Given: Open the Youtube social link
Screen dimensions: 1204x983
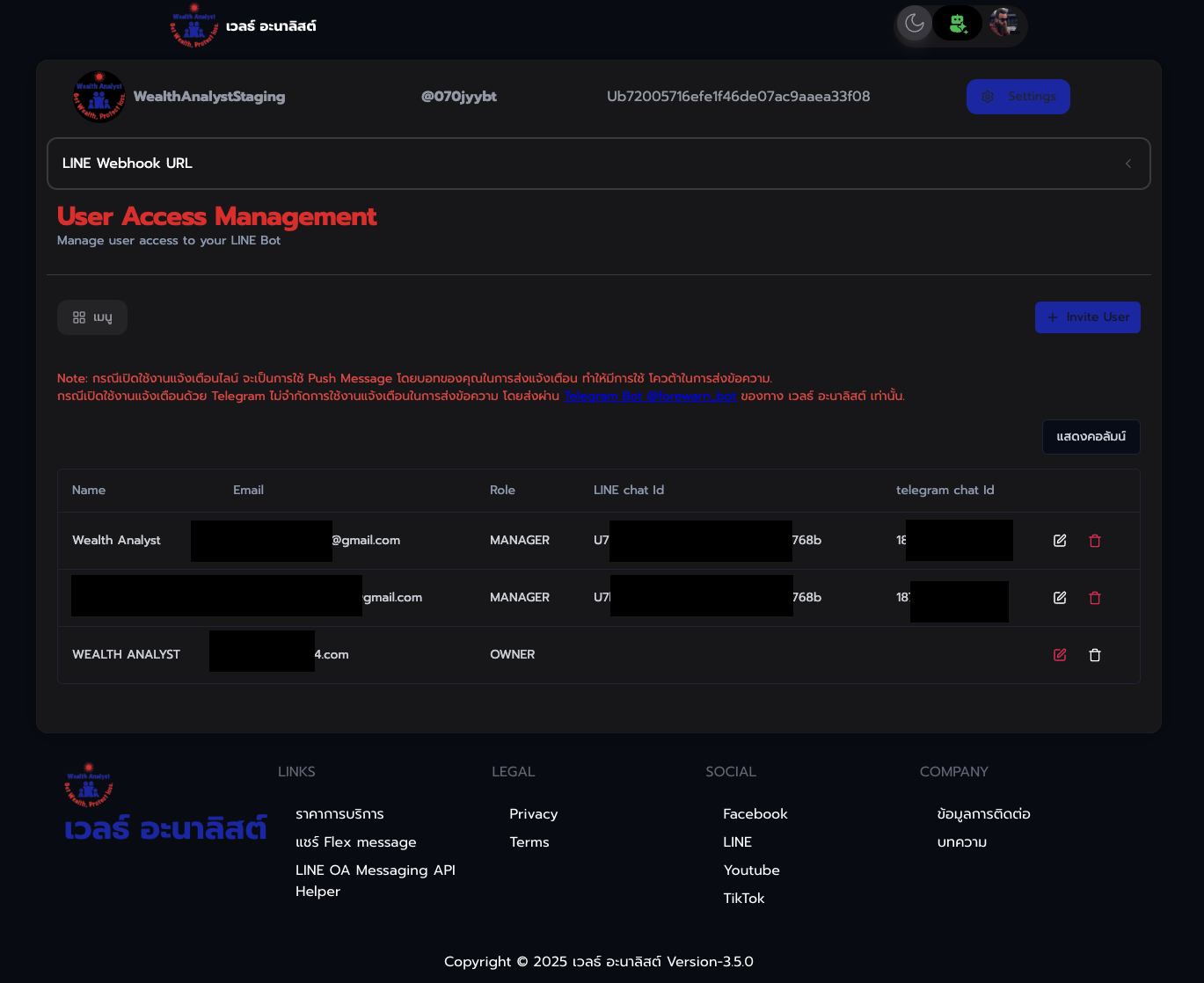Looking at the screenshot, I should click(752, 870).
